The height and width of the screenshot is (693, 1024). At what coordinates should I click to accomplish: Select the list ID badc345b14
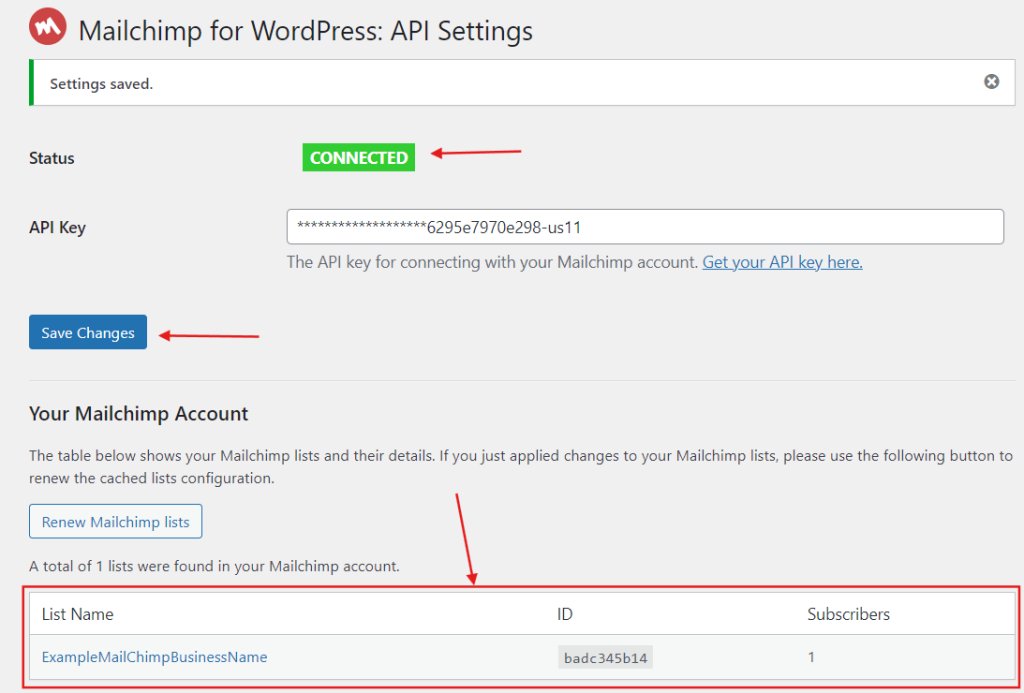tap(605, 657)
